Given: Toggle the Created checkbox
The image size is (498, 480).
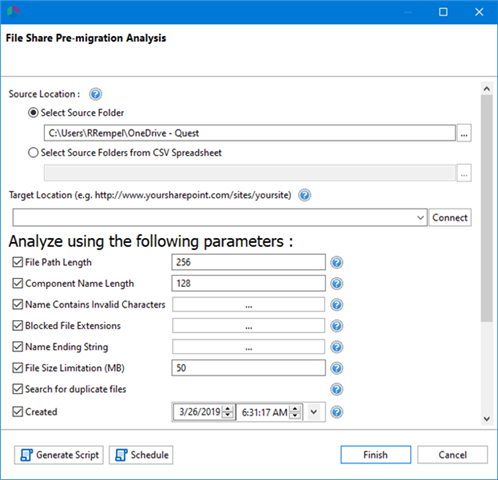Looking at the screenshot, I should (x=17, y=412).
